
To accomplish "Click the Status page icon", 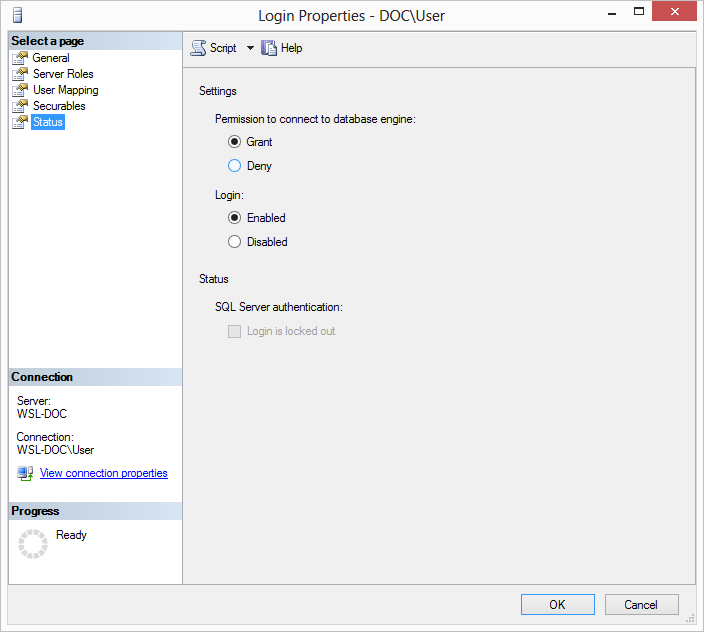I will click(20, 122).
